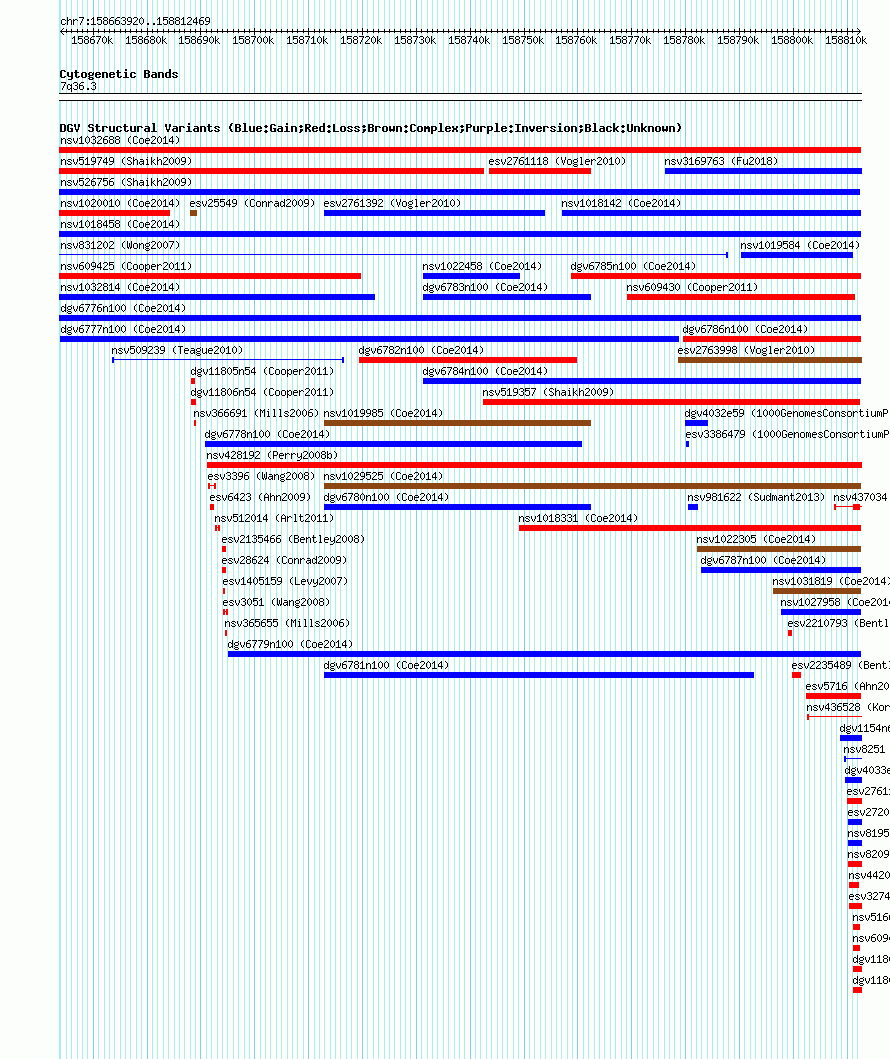Open esv2135466 (Bentley2008) variant
Image resolution: width=890 pixels, height=1059 pixels.
pyautogui.click(x=224, y=549)
